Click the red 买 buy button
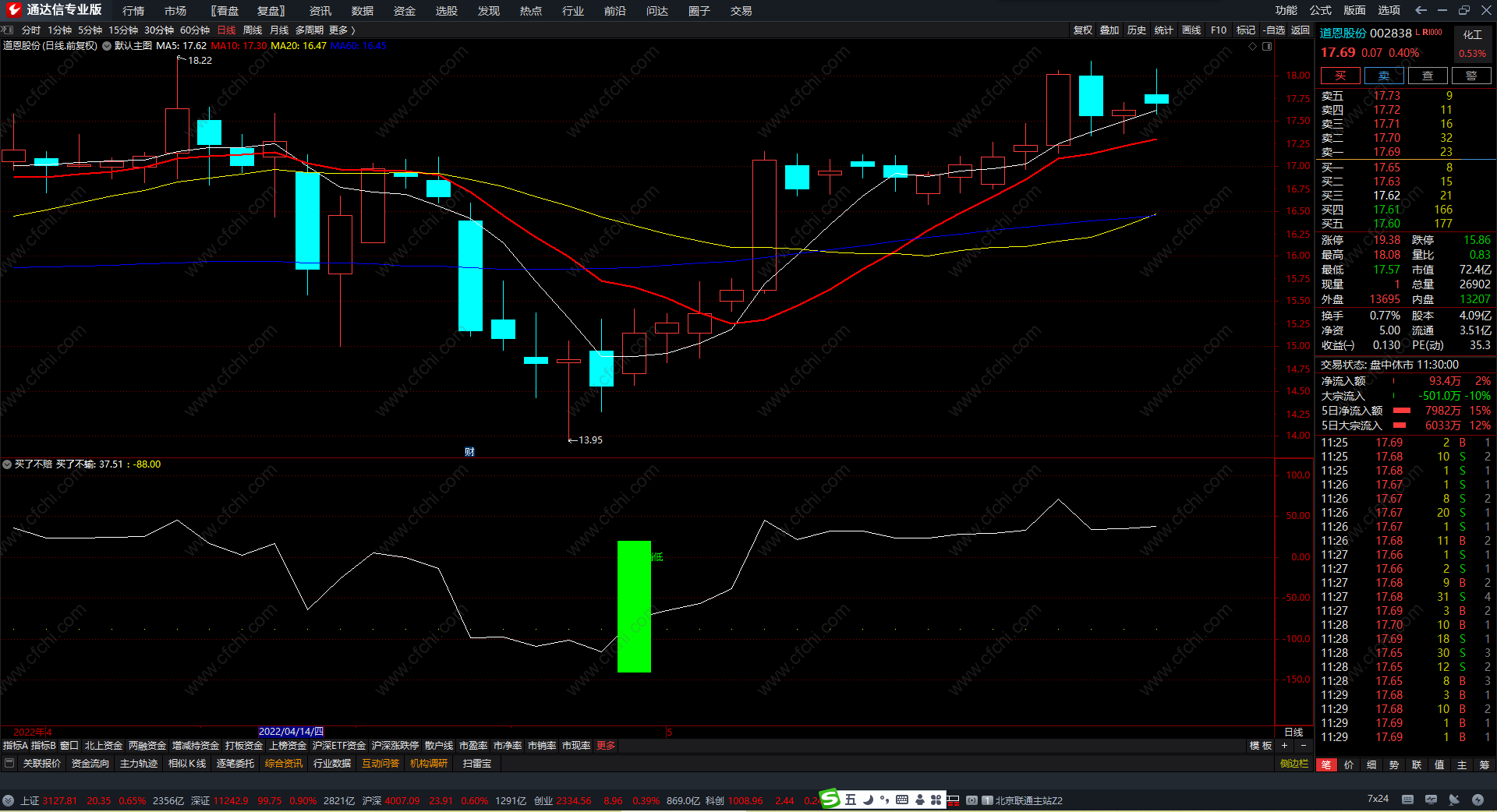The height and width of the screenshot is (812, 1497). pos(1340,76)
